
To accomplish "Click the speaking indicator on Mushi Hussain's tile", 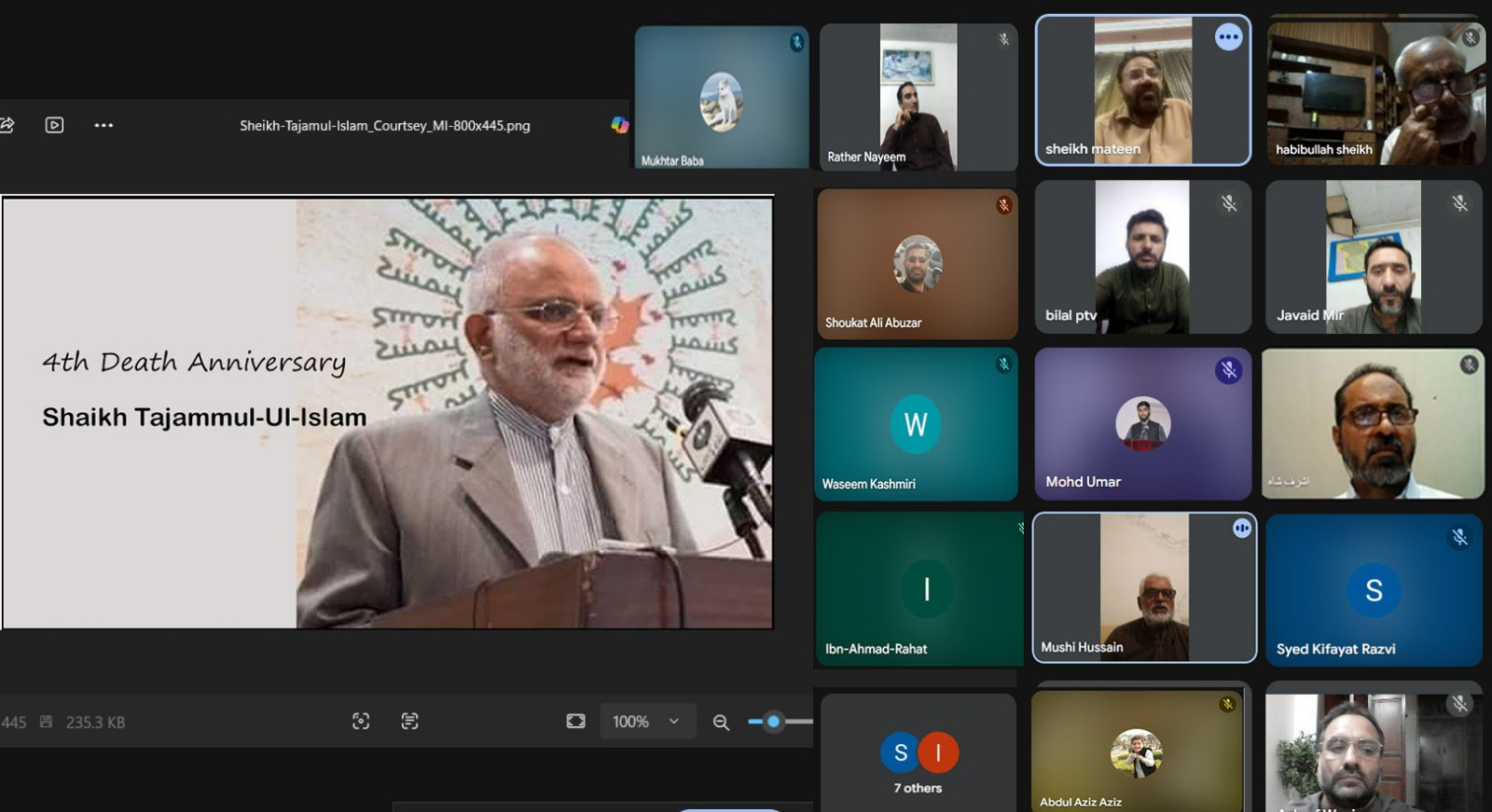I will 1241,529.
